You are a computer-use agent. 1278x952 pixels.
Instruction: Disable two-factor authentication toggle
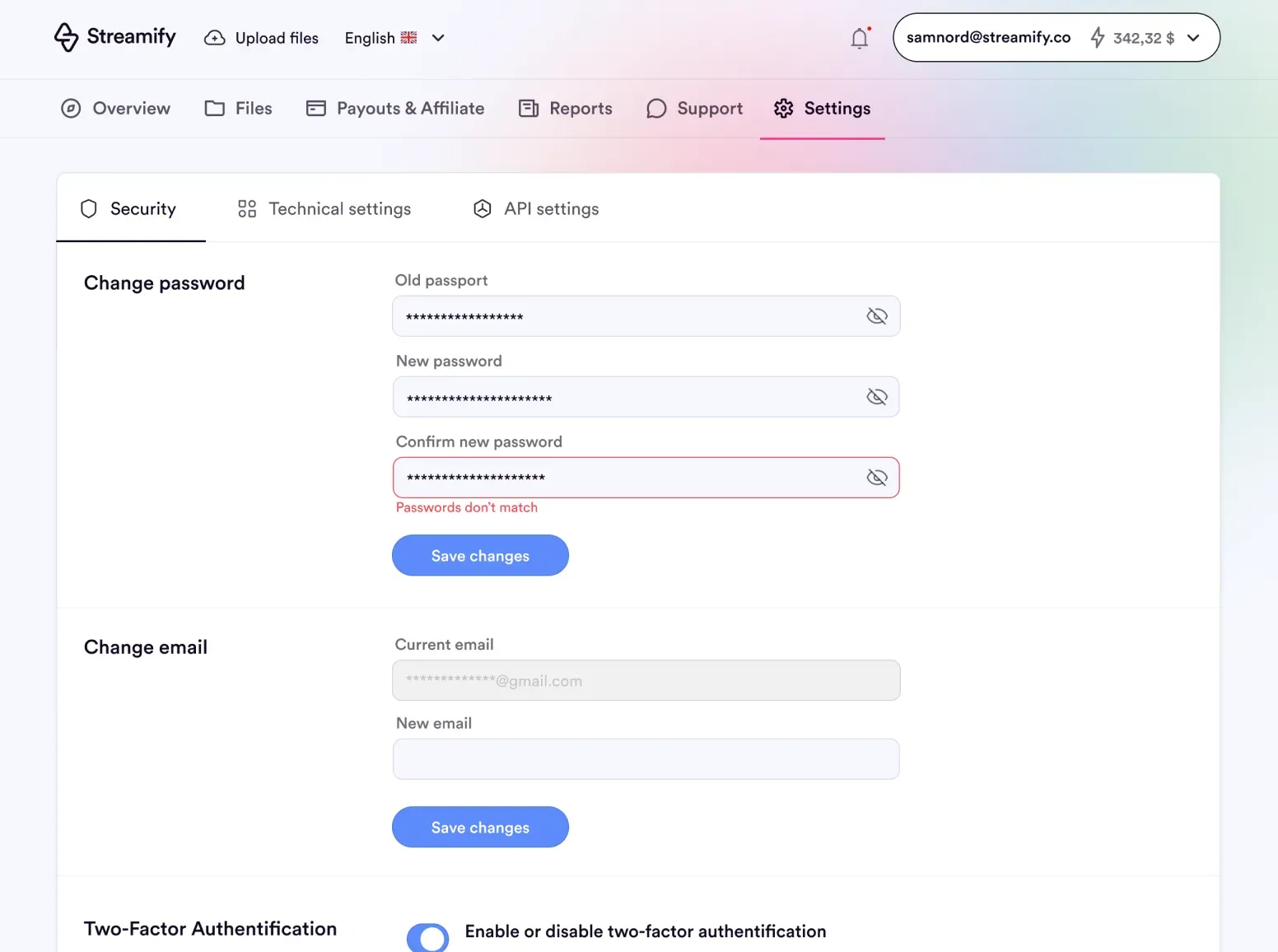[428, 937]
